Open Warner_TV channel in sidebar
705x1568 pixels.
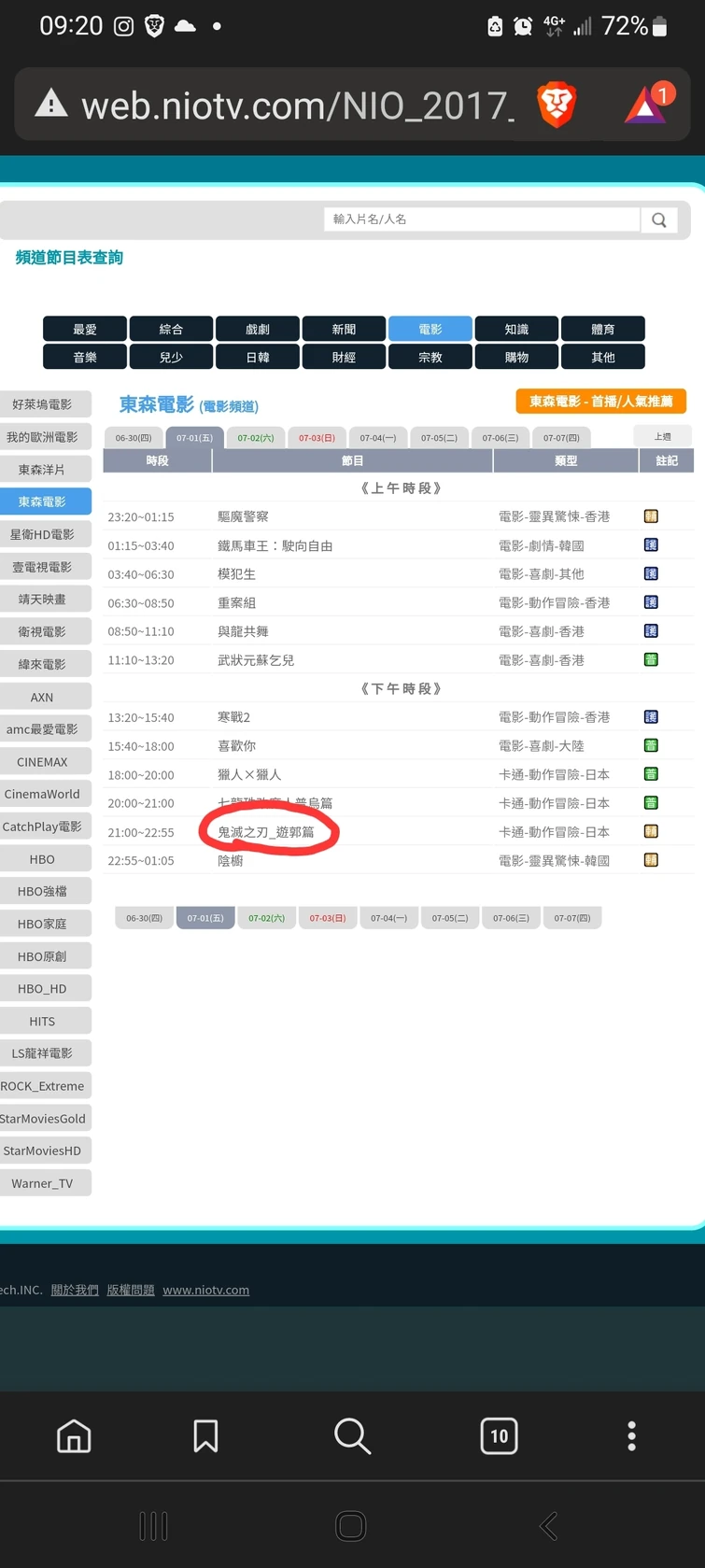43,1183
